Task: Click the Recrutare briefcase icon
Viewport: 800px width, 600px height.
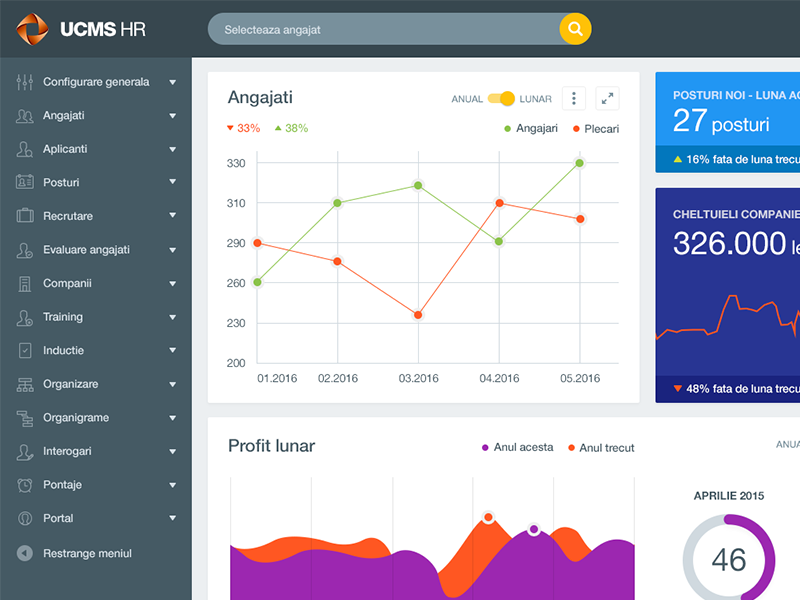Action: click(25, 216)
